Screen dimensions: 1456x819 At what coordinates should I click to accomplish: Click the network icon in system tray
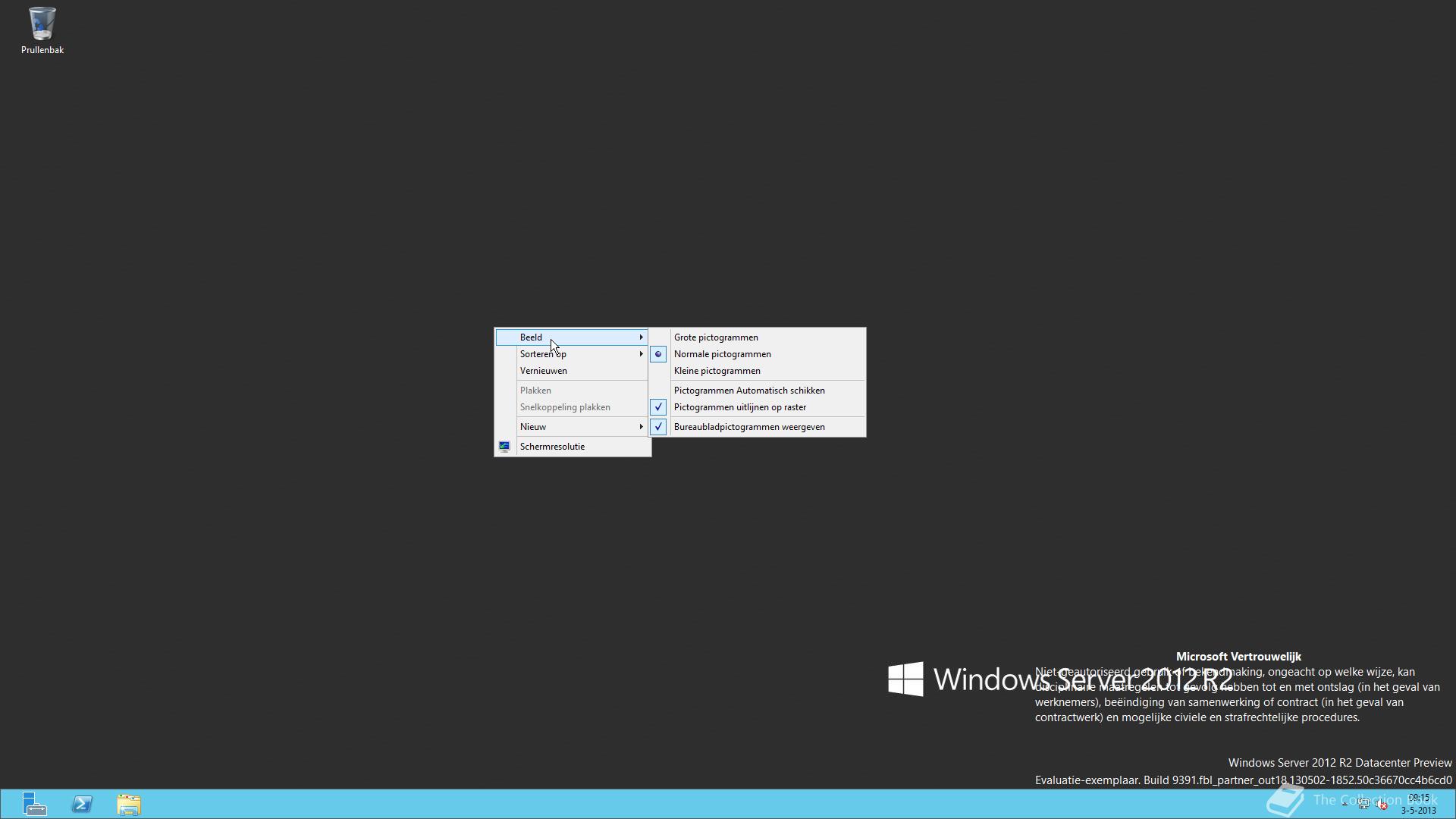pos(1363,805)
